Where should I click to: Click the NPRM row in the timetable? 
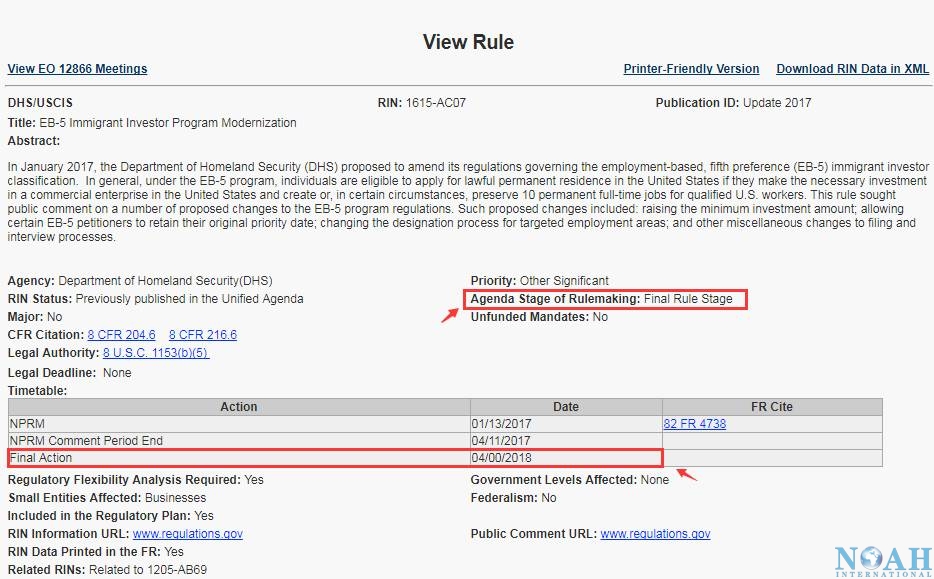pos(445,424)
